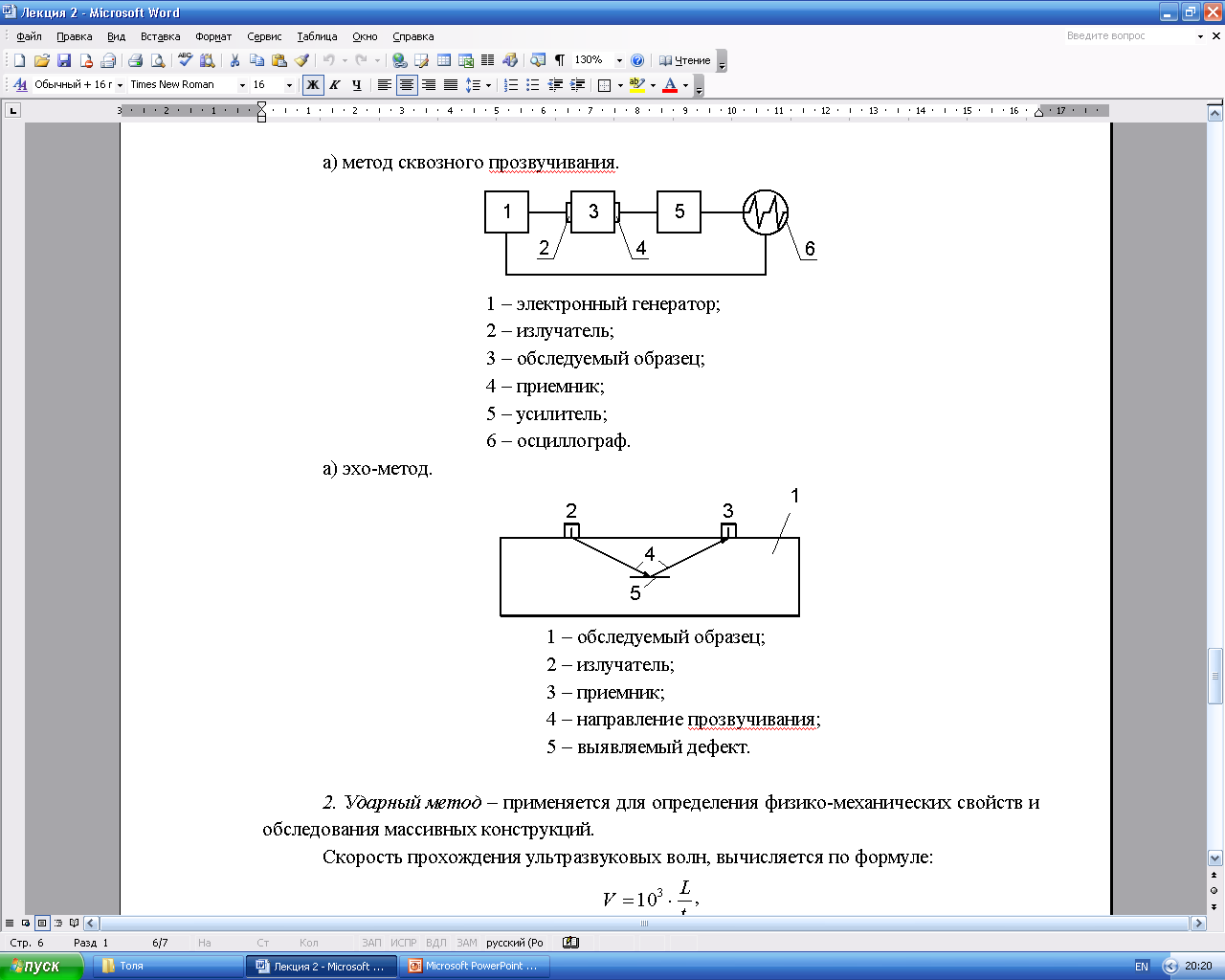Open the zoom 130% dropdown
The height and width of the screenshot is (980, 1225).
click(619, 60)
